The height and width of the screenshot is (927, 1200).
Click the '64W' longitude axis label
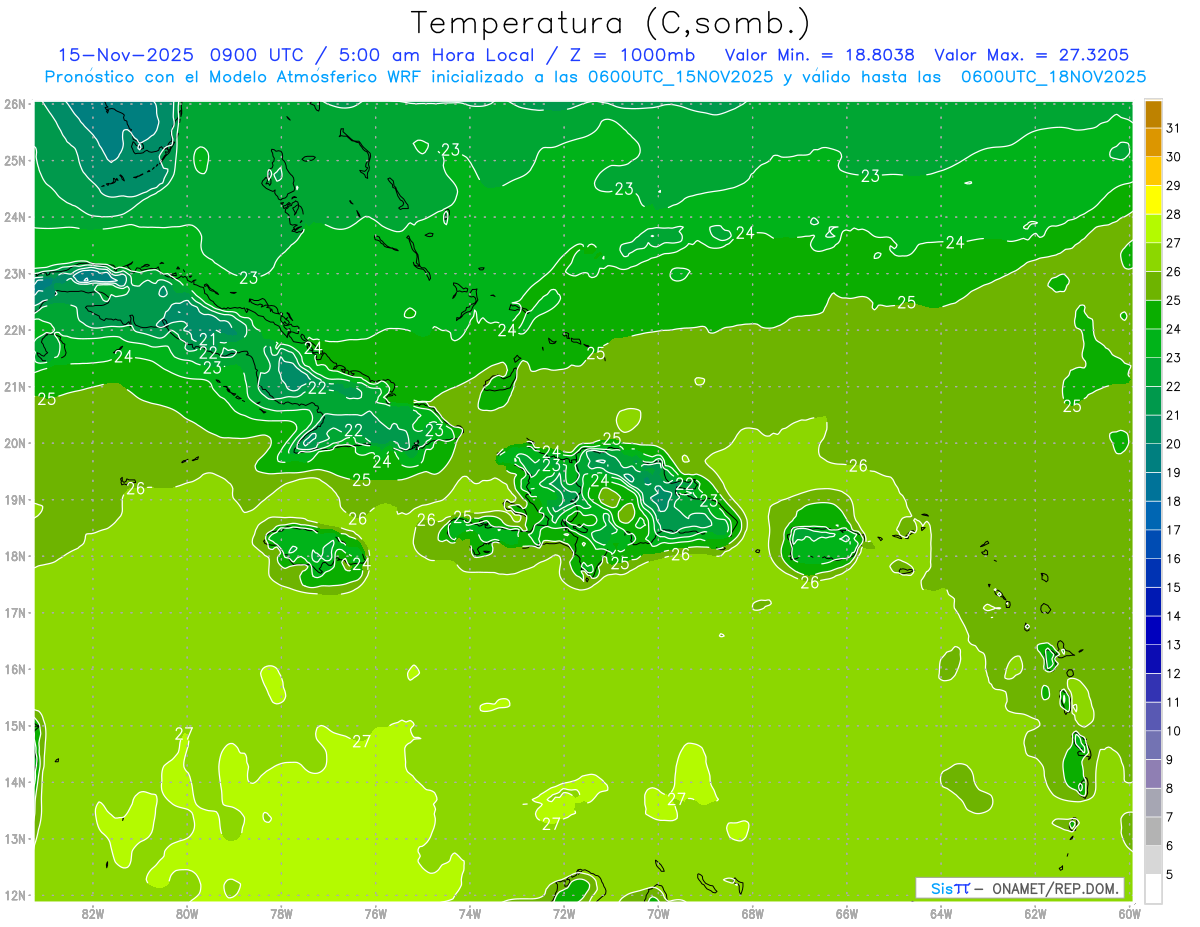941,913
